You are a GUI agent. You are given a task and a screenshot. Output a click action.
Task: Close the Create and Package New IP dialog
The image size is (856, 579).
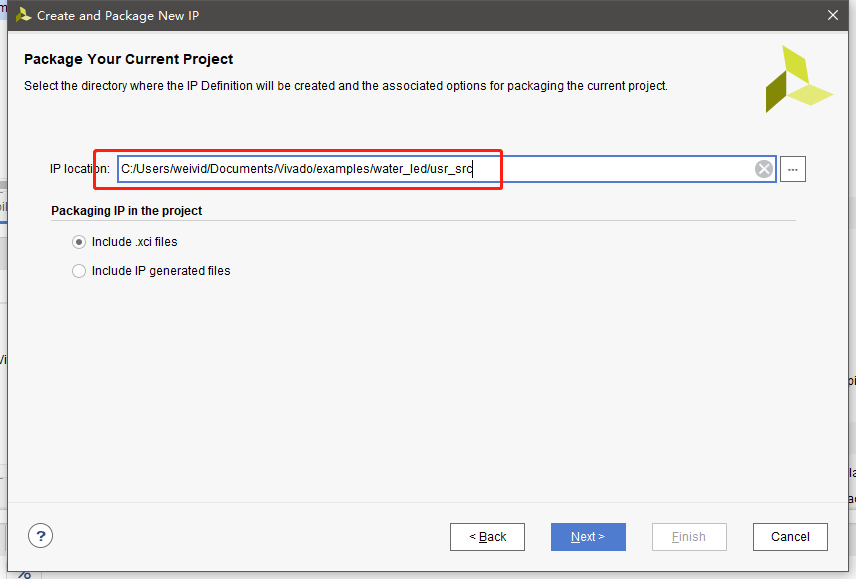[833, 15]
